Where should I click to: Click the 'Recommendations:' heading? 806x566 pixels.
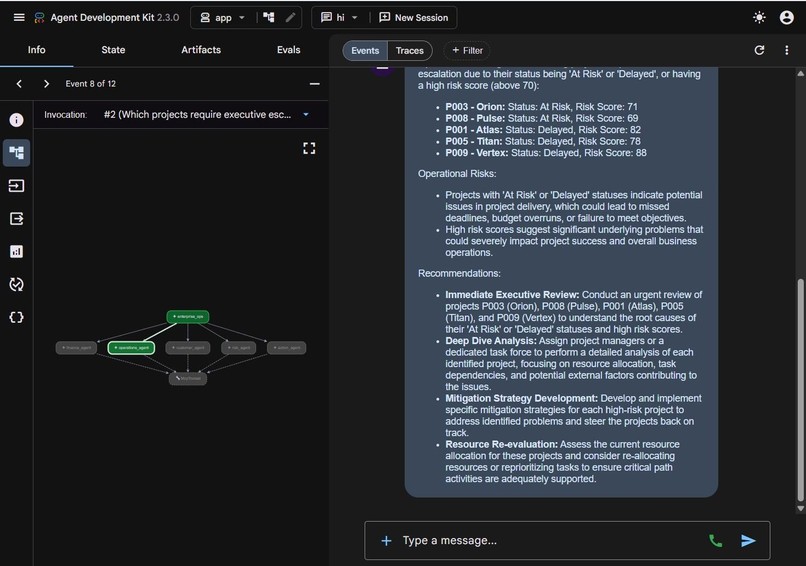point(459,273)
